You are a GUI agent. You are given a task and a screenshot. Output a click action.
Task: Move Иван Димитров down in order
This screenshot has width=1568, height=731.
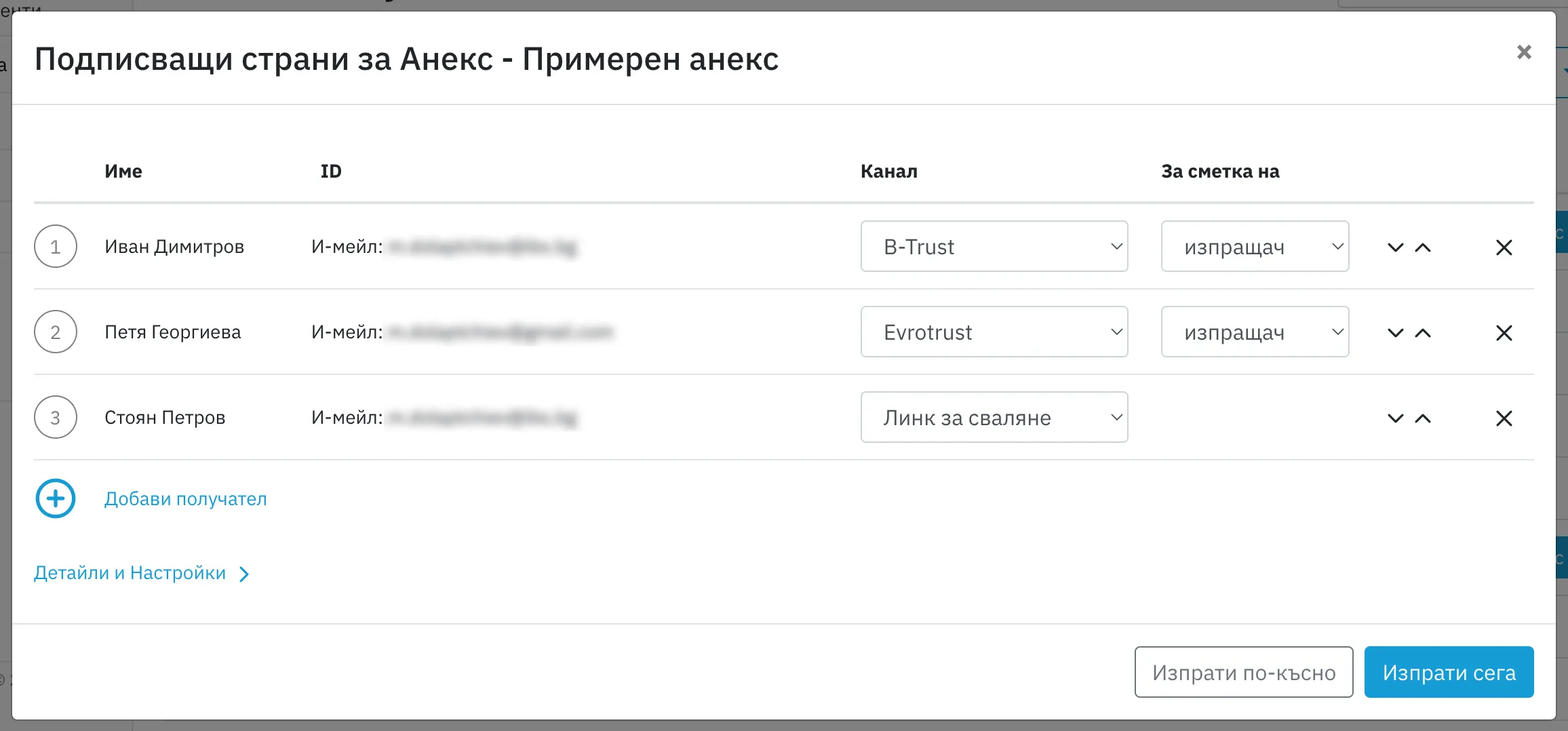pos(1395,248)
